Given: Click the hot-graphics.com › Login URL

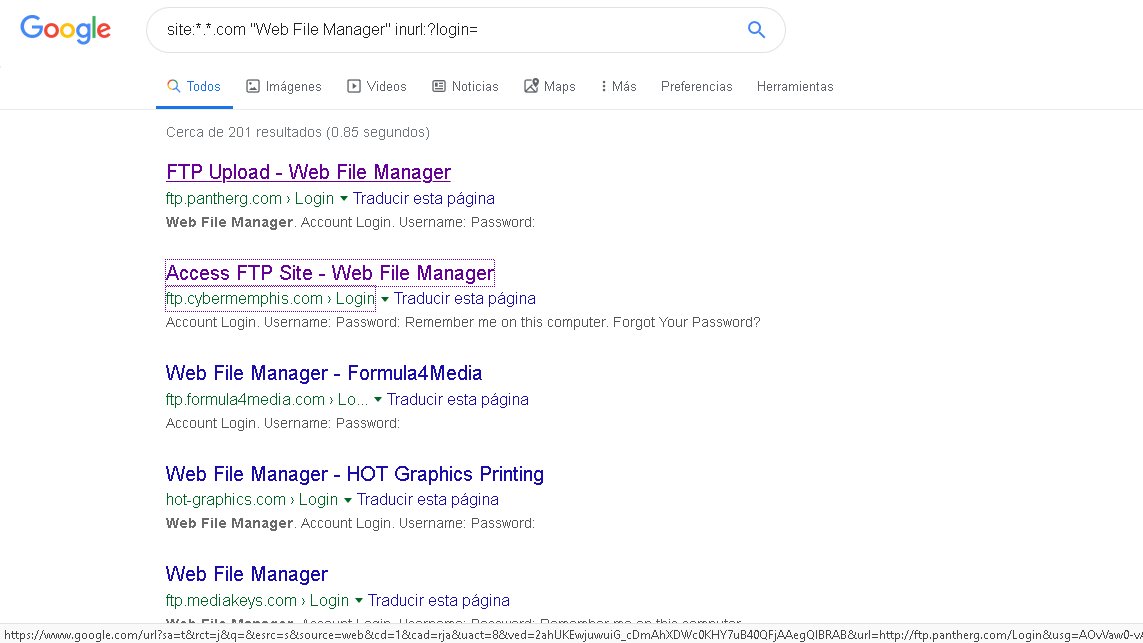Looking at the screenshot, I should tap(251, 499).
